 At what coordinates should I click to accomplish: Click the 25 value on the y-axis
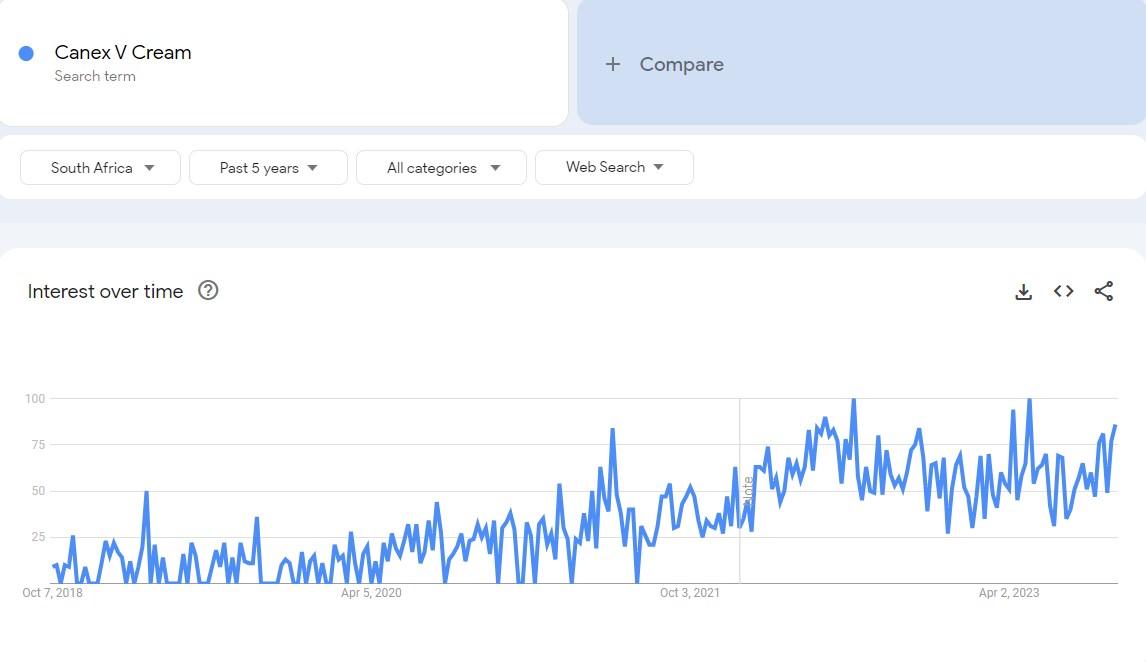(38, 537)
